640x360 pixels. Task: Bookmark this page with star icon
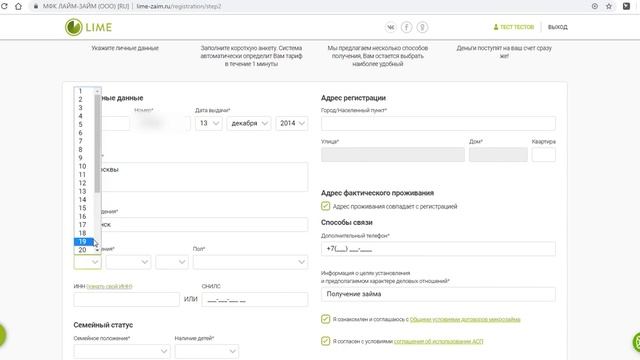coord(609,6)
